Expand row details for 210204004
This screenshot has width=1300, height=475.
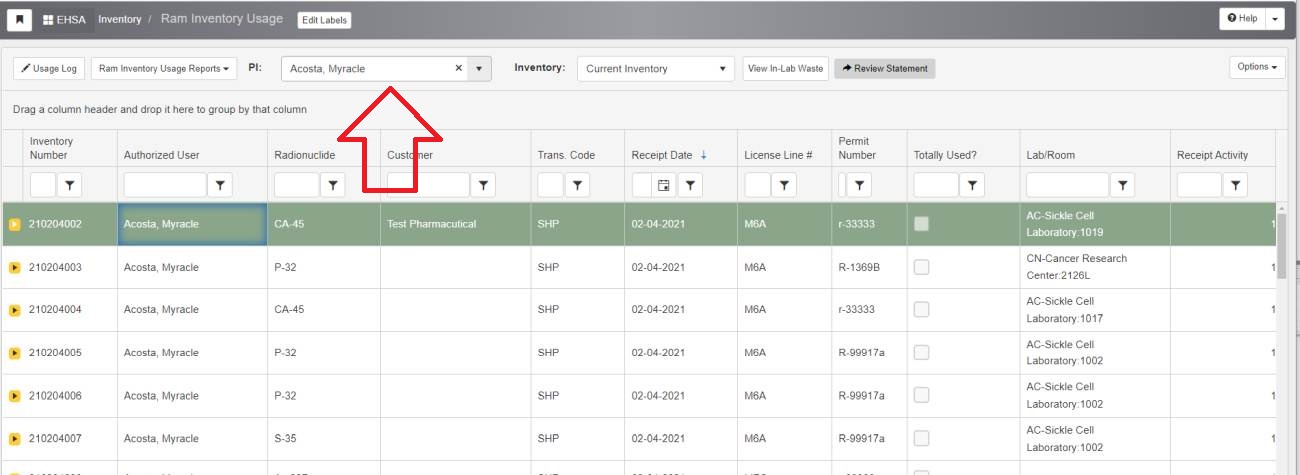click(x=15, y=310)
